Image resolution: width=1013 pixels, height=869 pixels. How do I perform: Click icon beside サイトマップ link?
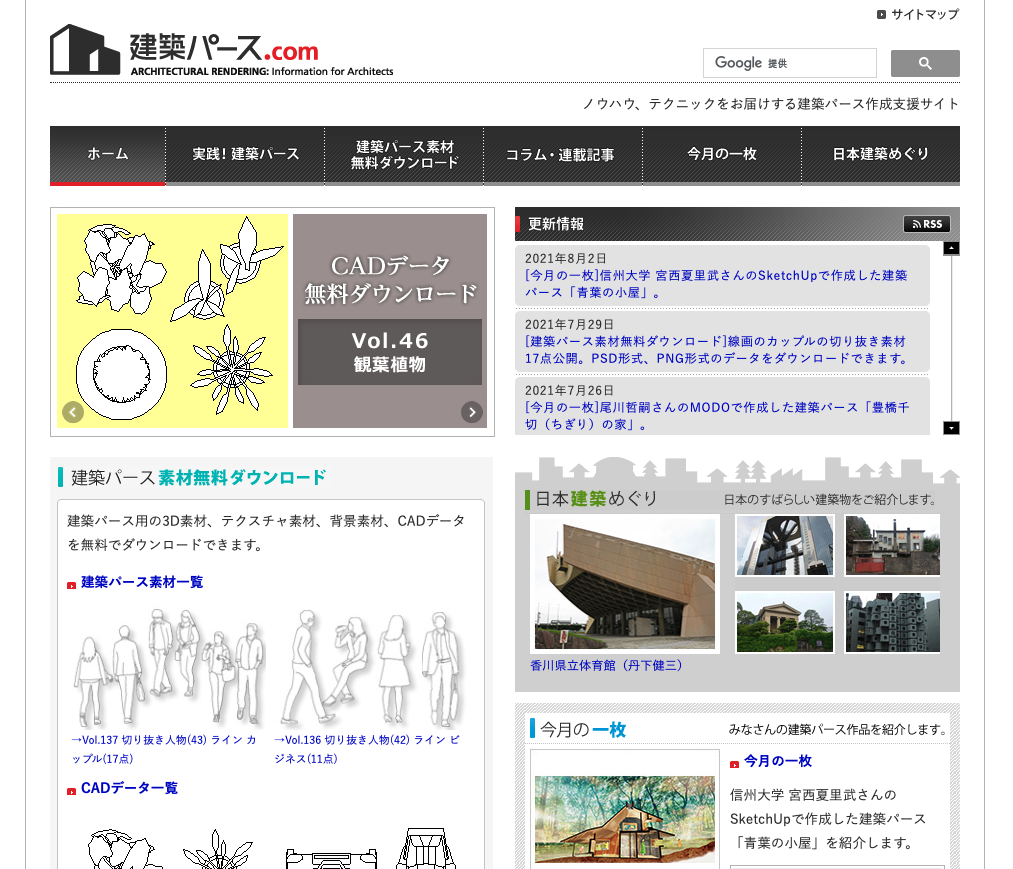click(x=881, y=14)
